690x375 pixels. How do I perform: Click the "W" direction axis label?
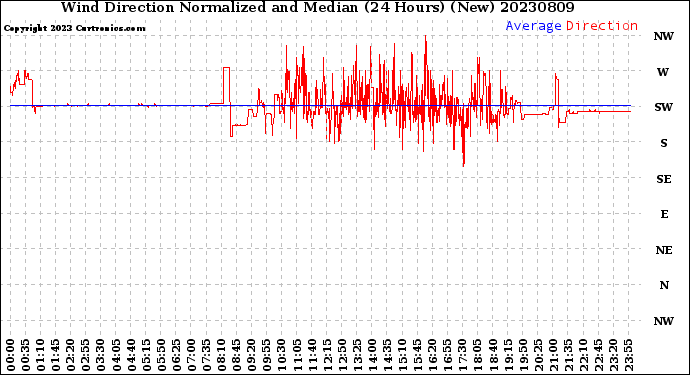click(x=663, y=72)
